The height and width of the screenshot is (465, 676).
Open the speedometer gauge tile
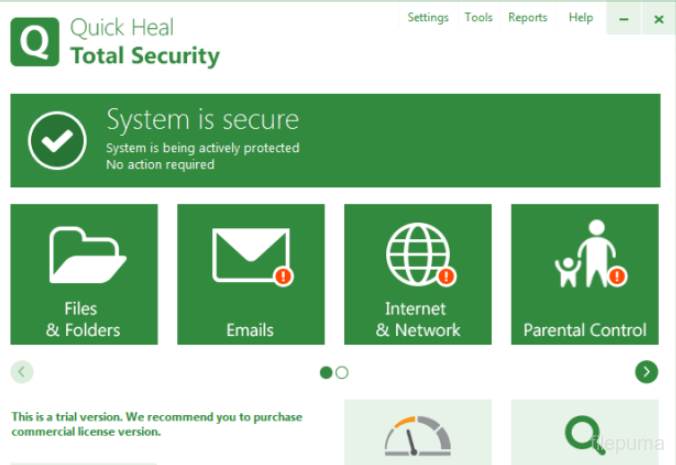[x=417, y=436]
